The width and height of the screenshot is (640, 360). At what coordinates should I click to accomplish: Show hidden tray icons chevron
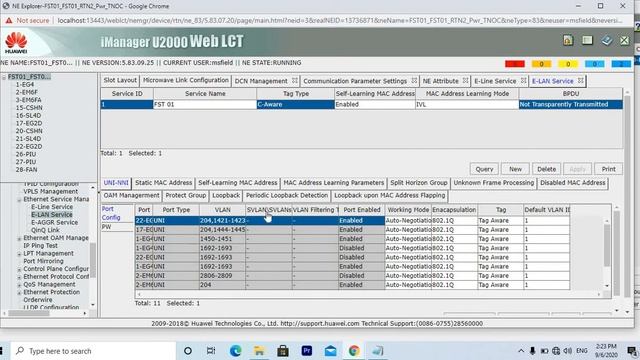click(x=521, y=351)
